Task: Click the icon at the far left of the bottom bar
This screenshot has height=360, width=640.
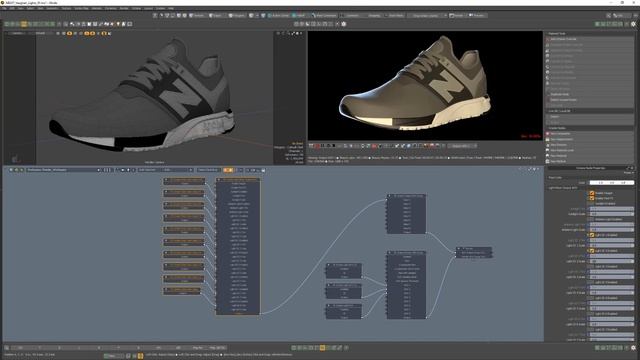Action: pos(7,348)
